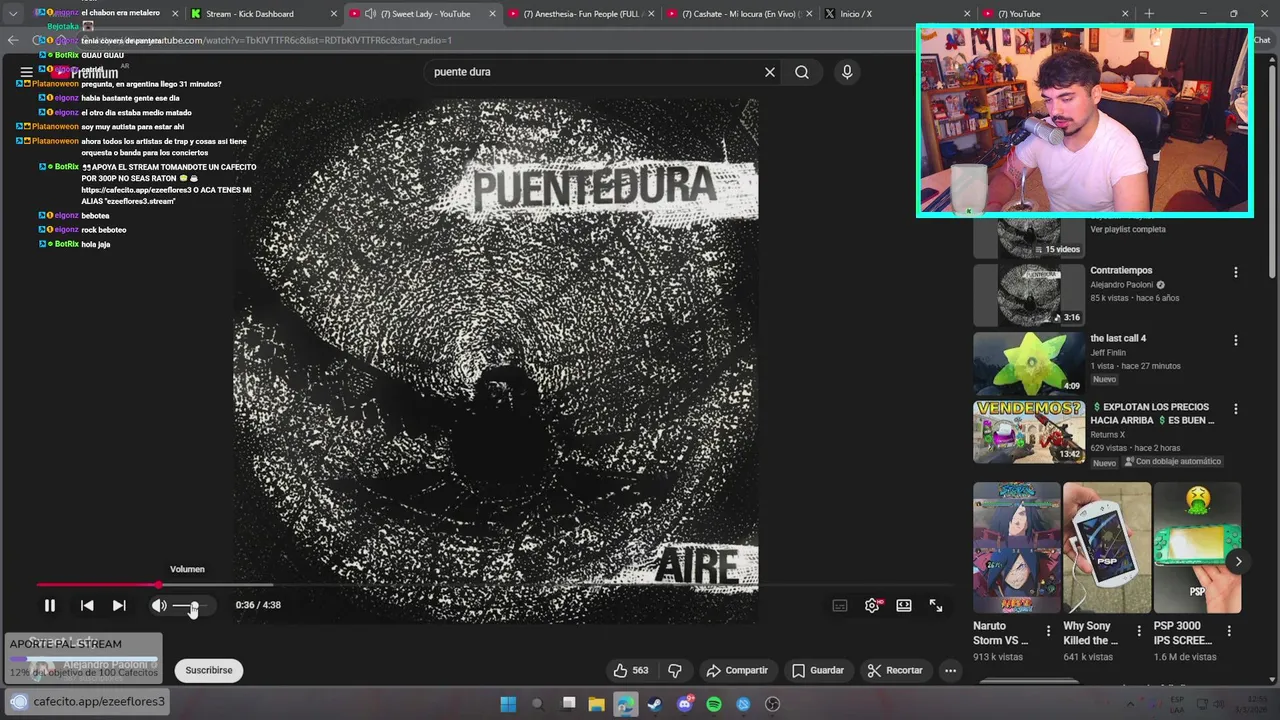The width and height of the screenshot is (1280, 720).
Task: Click 'Ver playlist completa' link
Action: point(1128,229)
